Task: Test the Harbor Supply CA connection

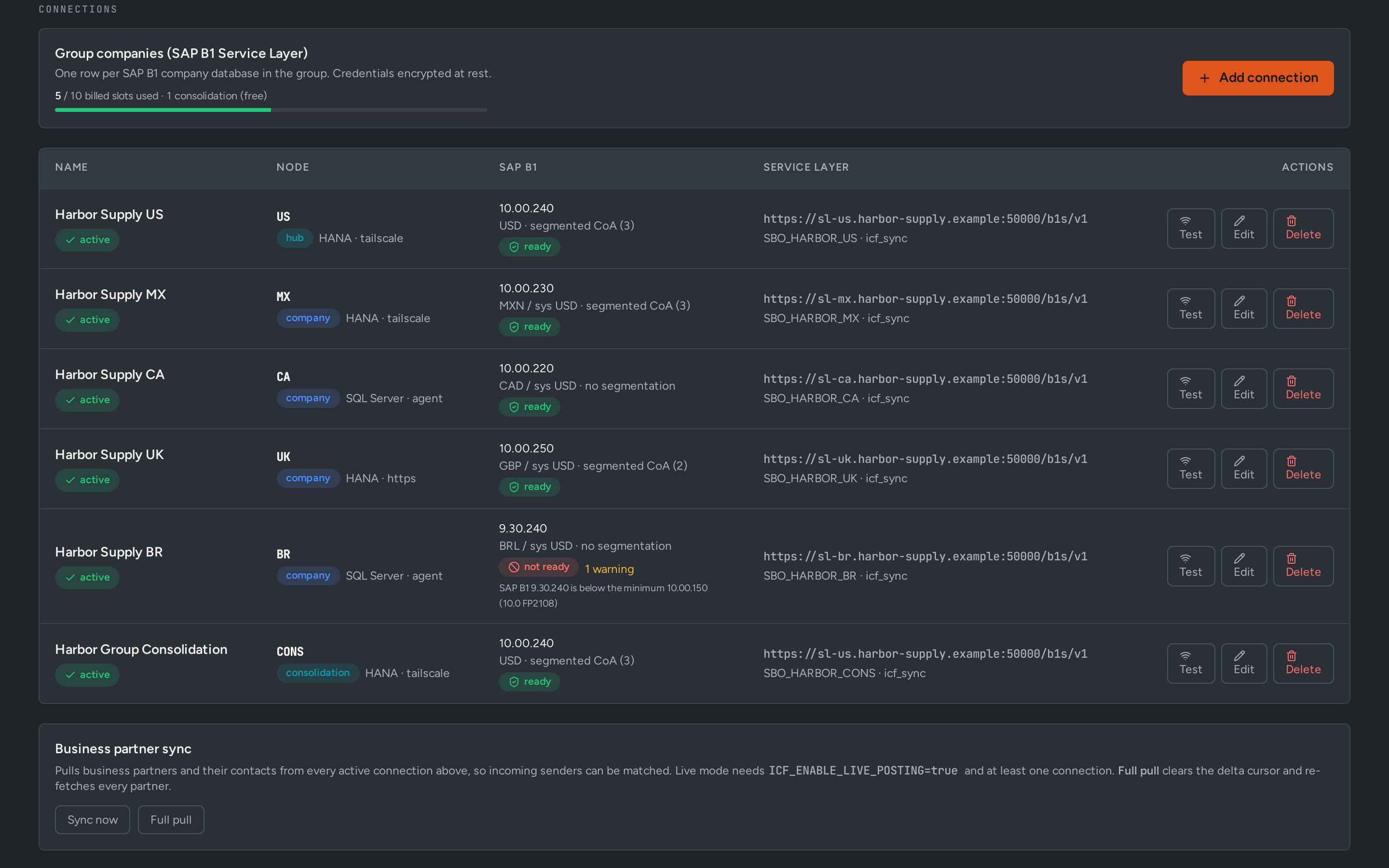Action: tap(1190, 389)
